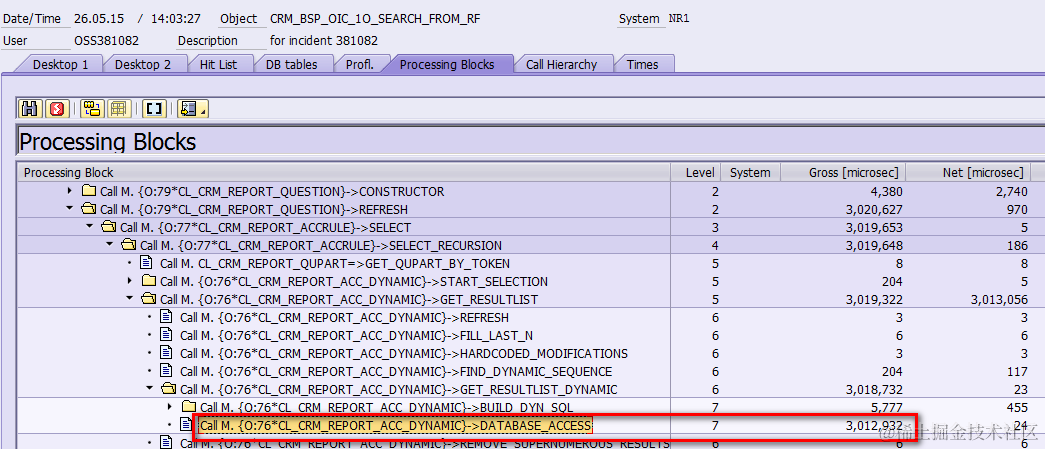1045x449 pixels.
Task: Click net value 455
Action: [1017, 408]
